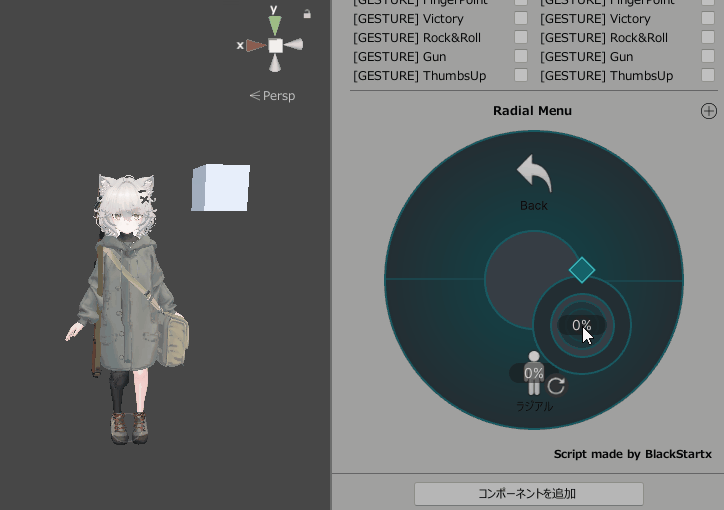Enable left-column [GESTURE] Victory checkbox
The width and height of the screenshot is (724, 510).
click(521, 18)
